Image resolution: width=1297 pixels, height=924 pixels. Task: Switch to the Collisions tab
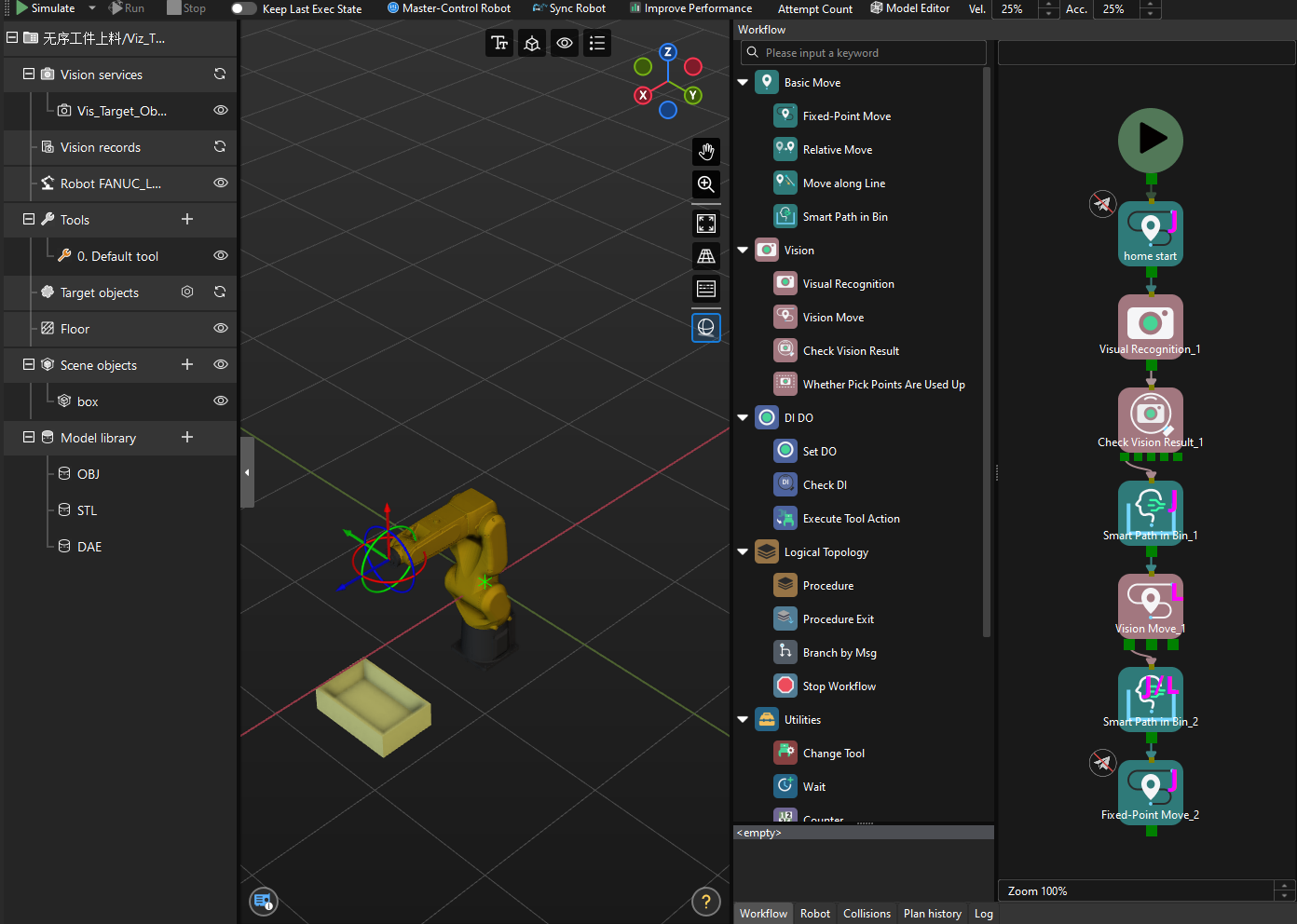tap(867, 914)
